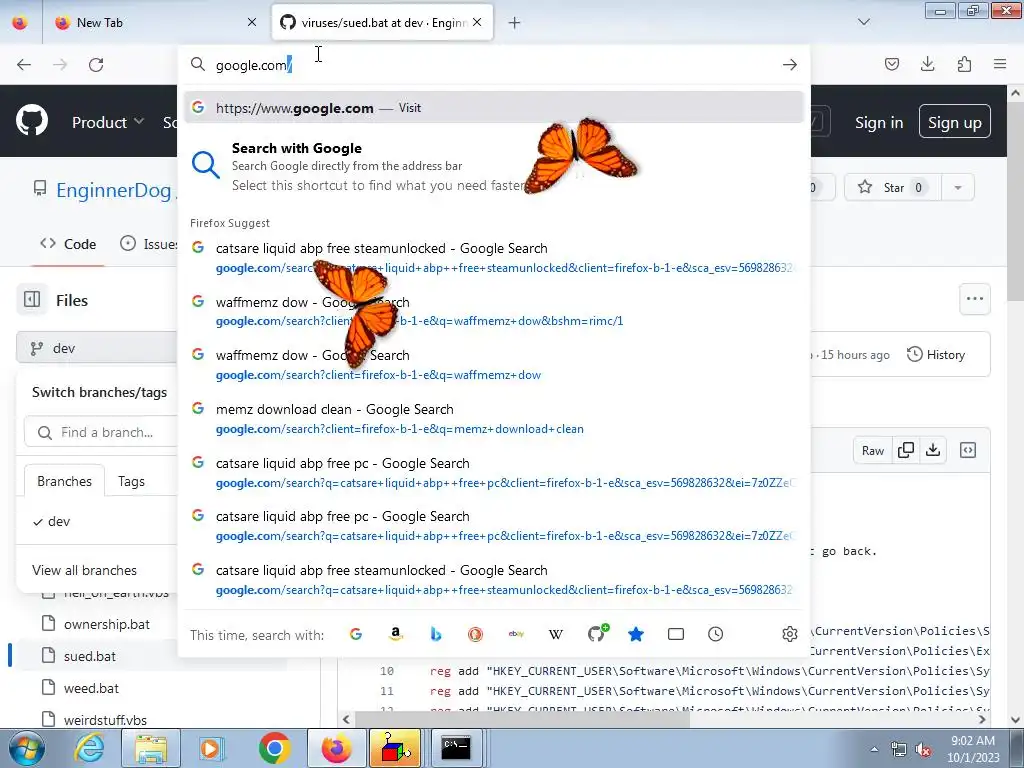The height and width of the screenshot is (768, 1024).
Task: Star the repository
Action: pyautogui.click(x=892, y=187)
